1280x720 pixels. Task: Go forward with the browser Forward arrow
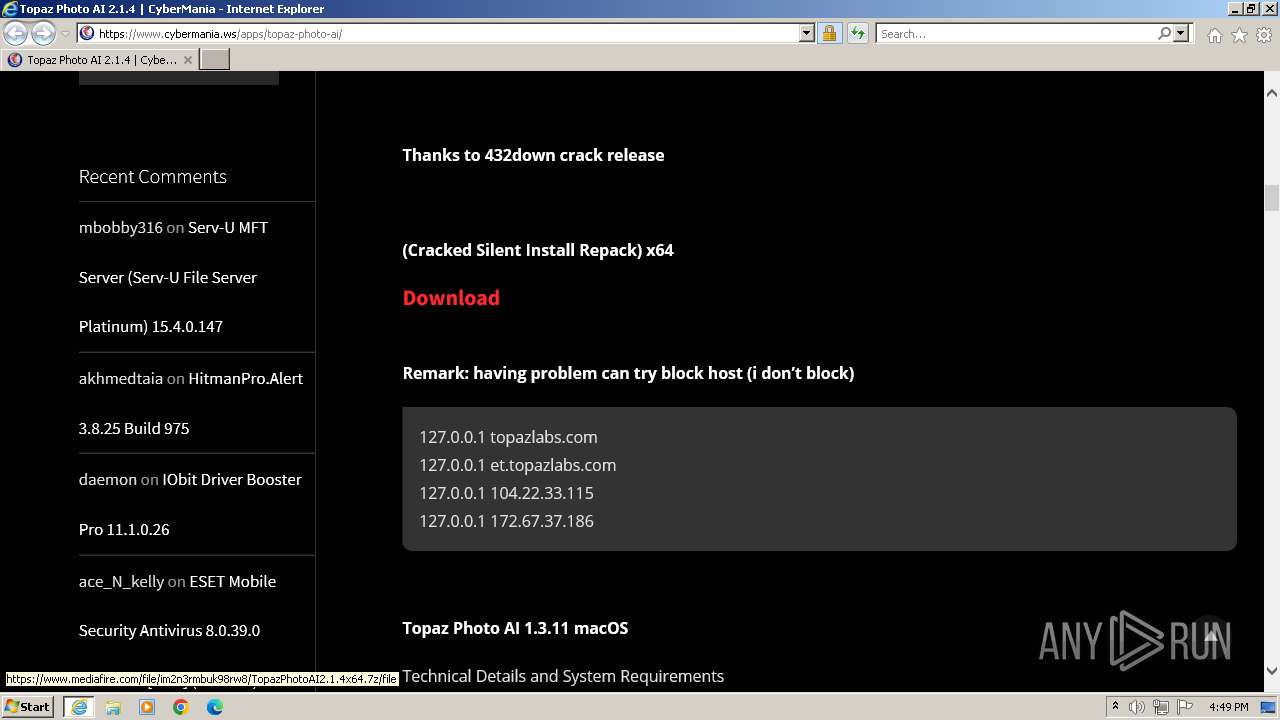pos(43,33)
